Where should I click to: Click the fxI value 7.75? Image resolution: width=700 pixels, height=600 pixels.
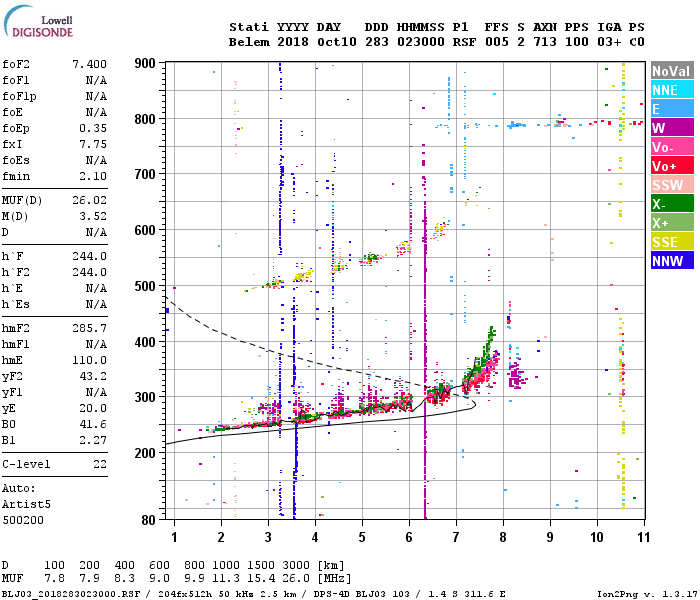[x=93, y=144]
